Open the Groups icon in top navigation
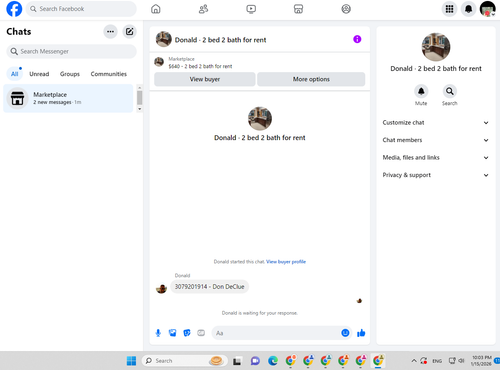This screenshot has height=370, width=500. tap(346, 9)
